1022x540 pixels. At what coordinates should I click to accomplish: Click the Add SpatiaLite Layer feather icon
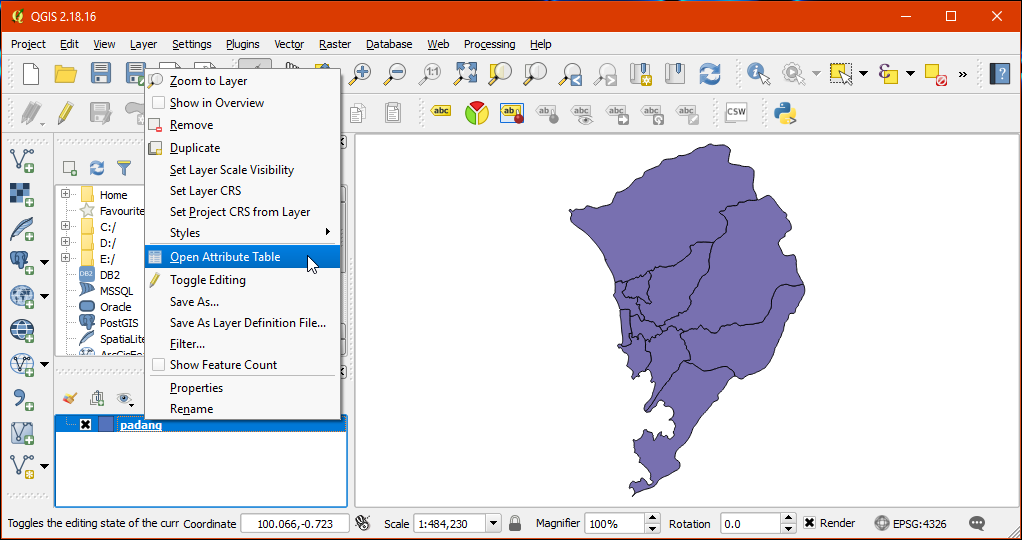click(x=22, y=230)
